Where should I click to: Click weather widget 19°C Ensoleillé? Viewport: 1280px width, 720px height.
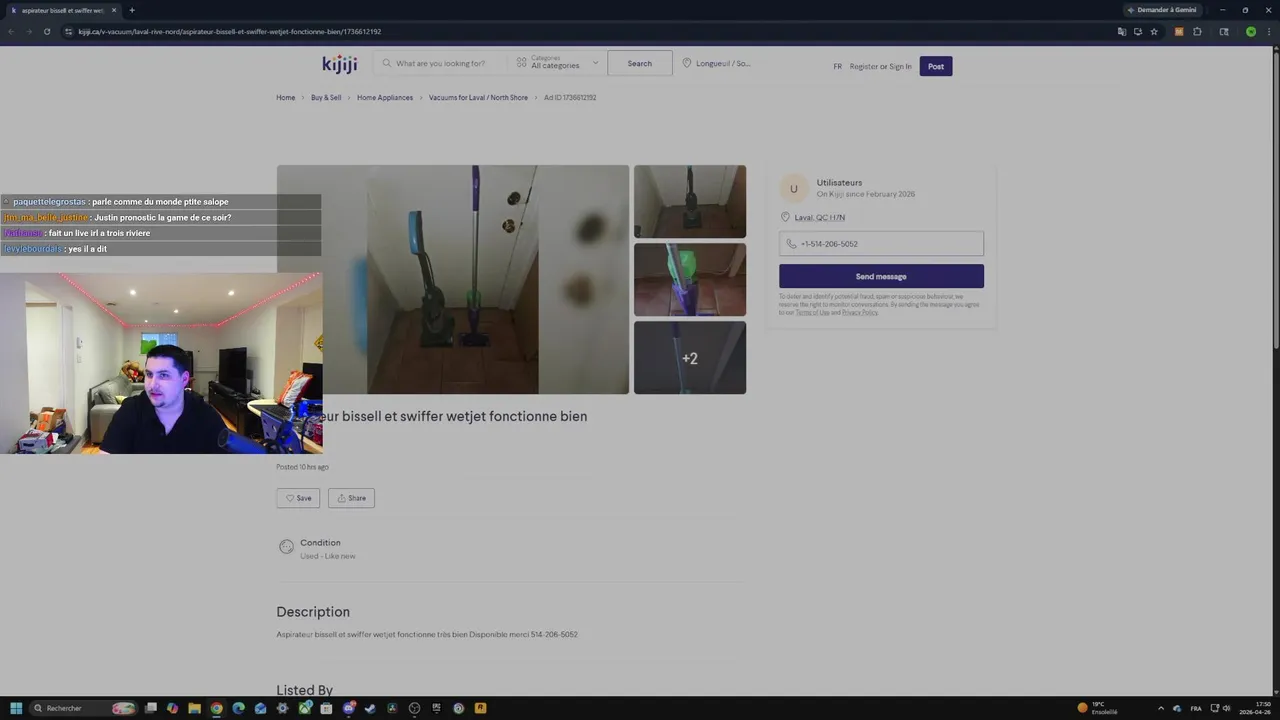[1097, 708]
